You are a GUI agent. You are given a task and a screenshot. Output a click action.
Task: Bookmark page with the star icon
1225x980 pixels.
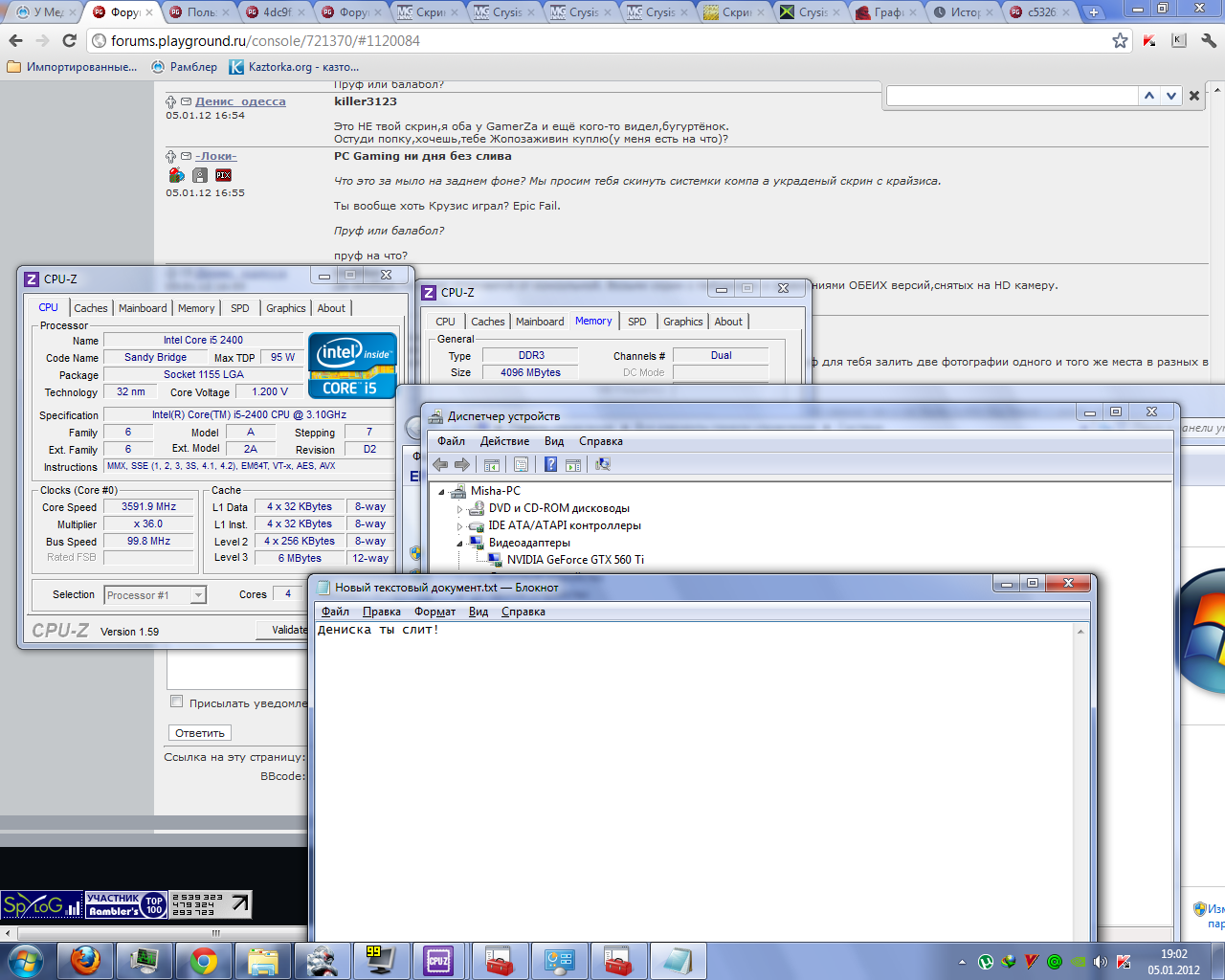click(x=1120, y=41)
